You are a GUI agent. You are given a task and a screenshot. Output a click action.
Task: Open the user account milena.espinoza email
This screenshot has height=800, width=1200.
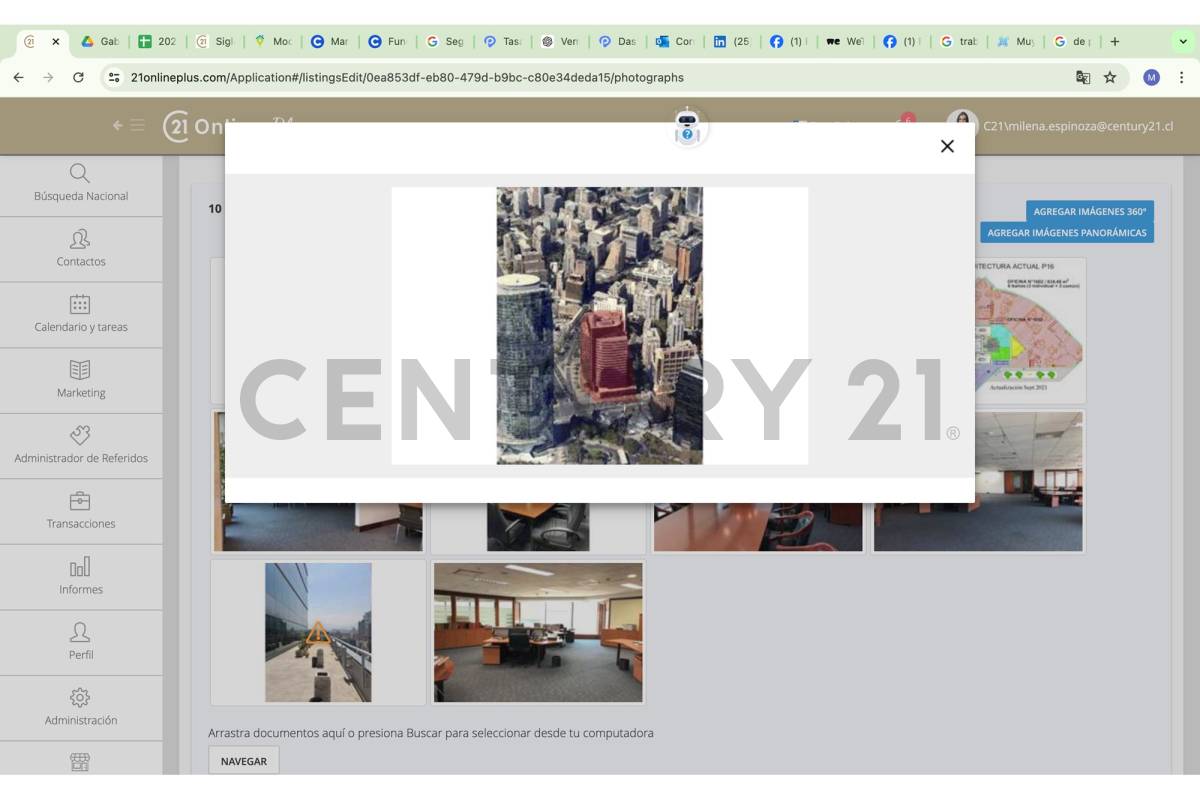[x=1078, y=126]
